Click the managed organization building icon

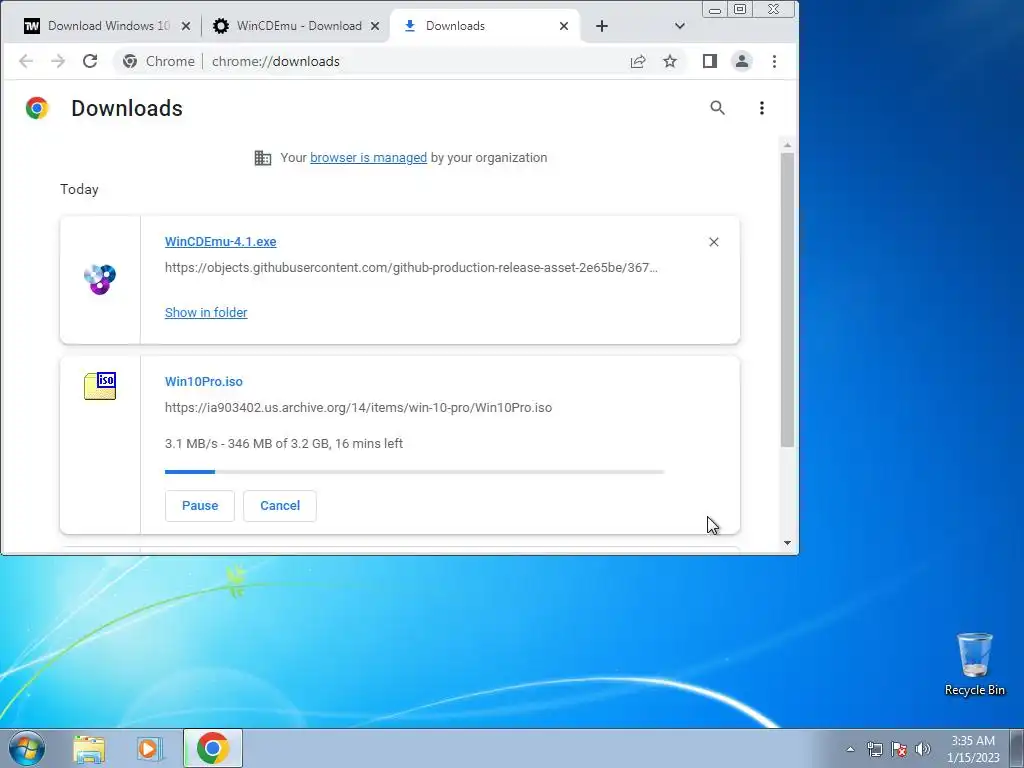(x=263, y=158)
